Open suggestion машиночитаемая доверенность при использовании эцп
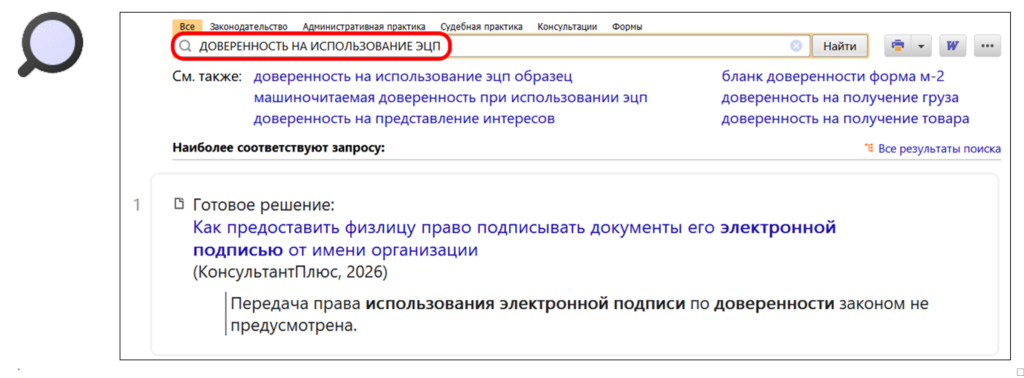1024x378 pixels. [x=451, y=98]
